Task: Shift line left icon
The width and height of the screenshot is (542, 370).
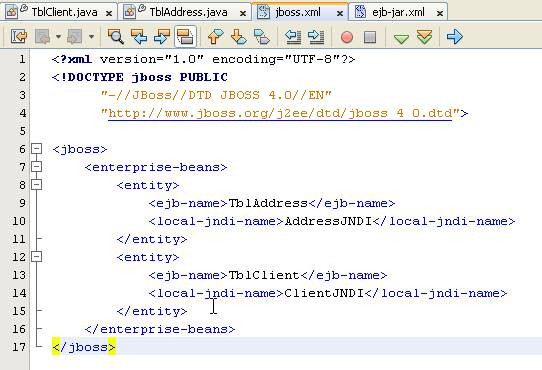Action: [293, 36]
